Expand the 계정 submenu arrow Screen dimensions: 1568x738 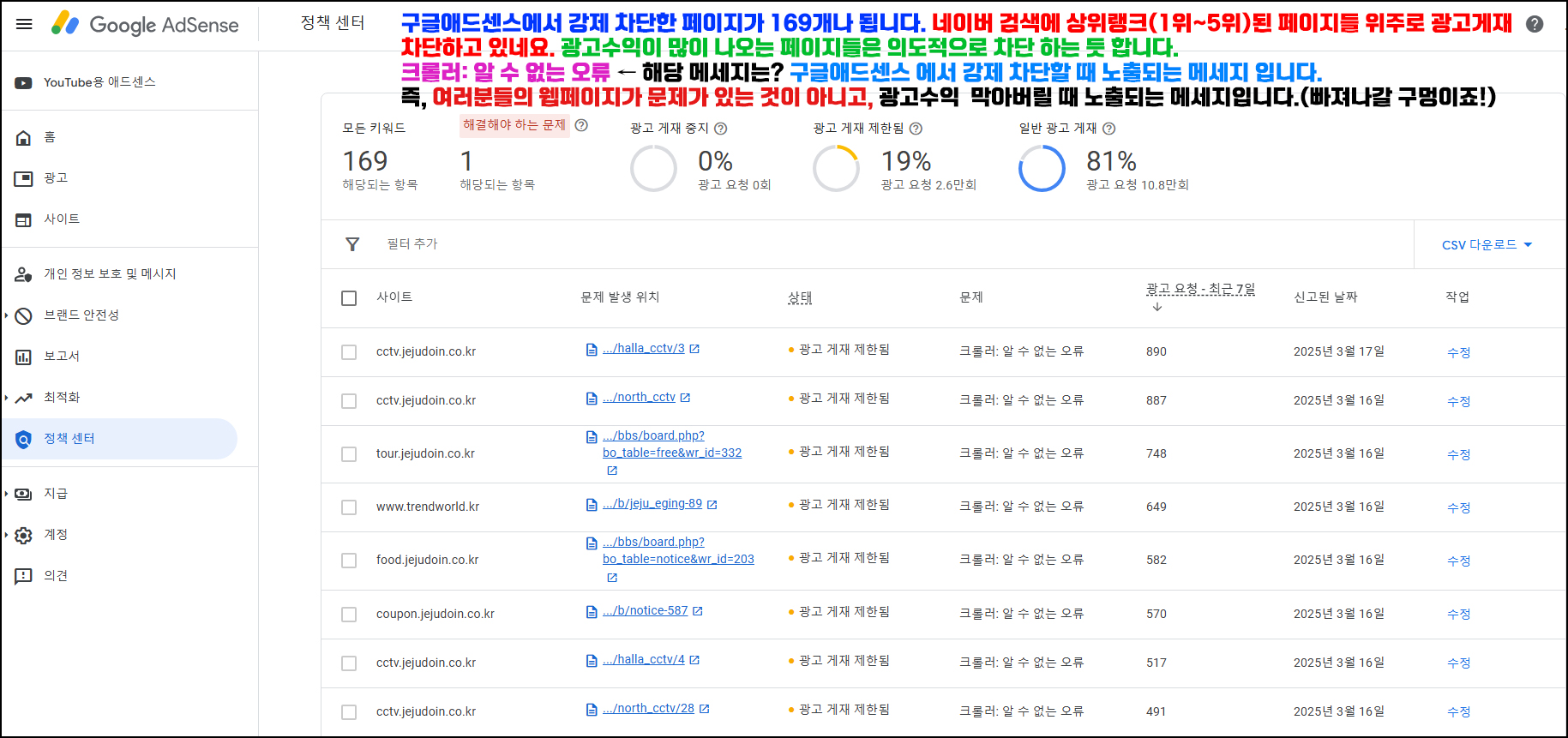tap(6, 535)
